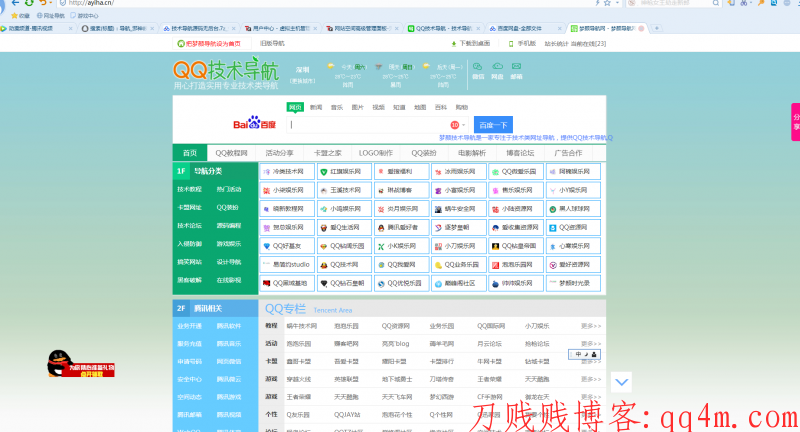Screen dimensions: 800x432
Task: Open the 收藏 favorites star in bookmarks bar
Action: pyautogui.click(x=20, y=15)
